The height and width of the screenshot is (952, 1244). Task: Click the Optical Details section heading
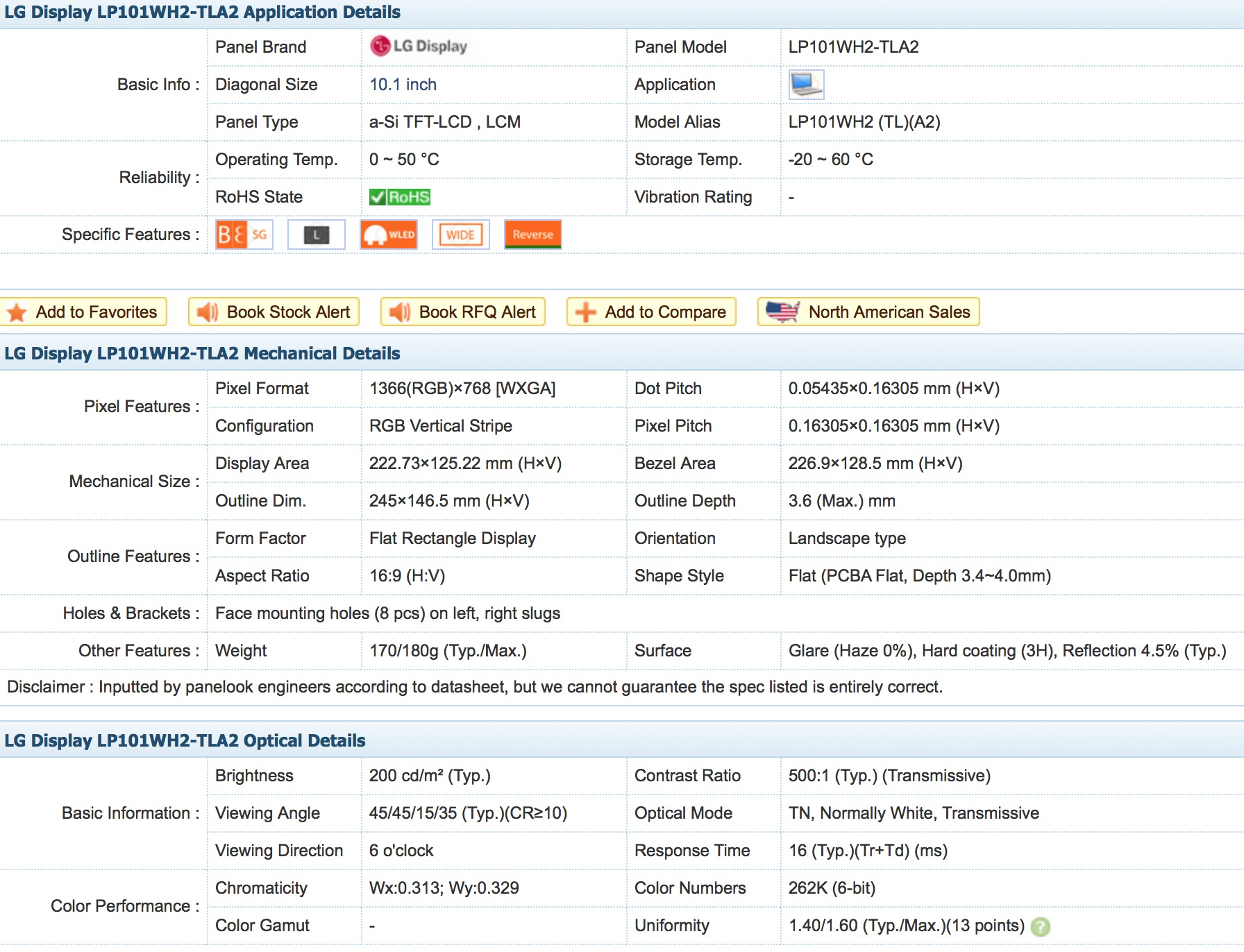coord(185,741)
